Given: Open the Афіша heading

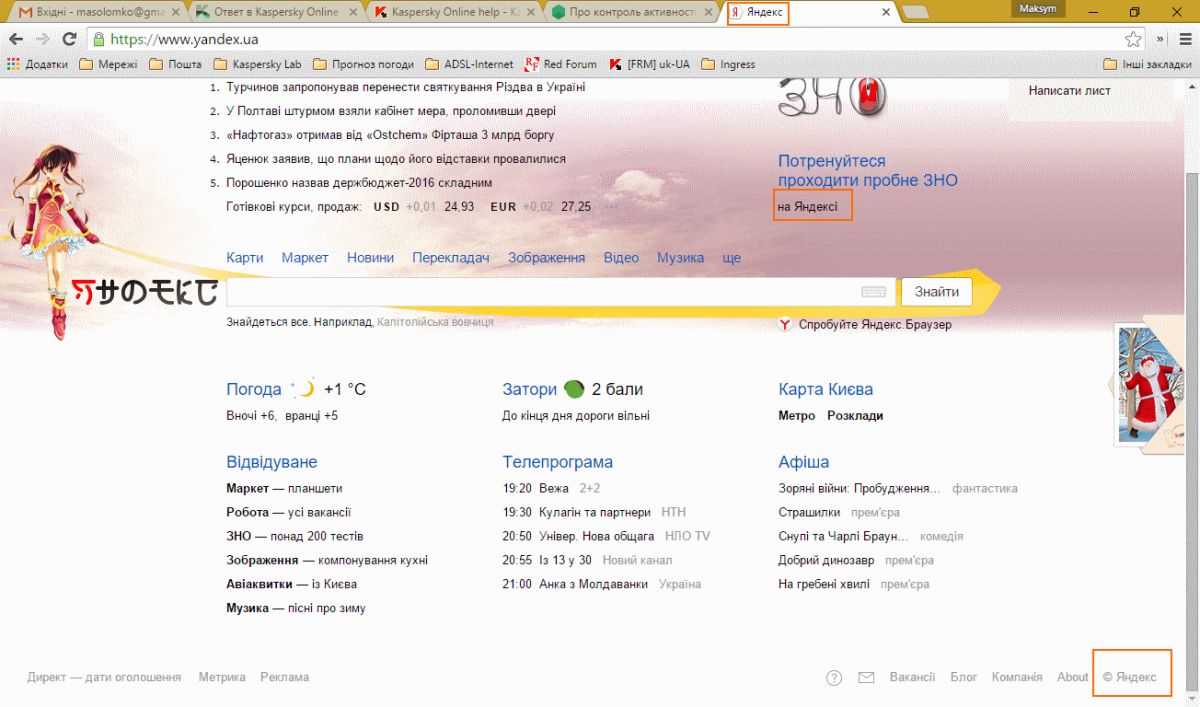Looking at the screenshot, I should (804, 462).
